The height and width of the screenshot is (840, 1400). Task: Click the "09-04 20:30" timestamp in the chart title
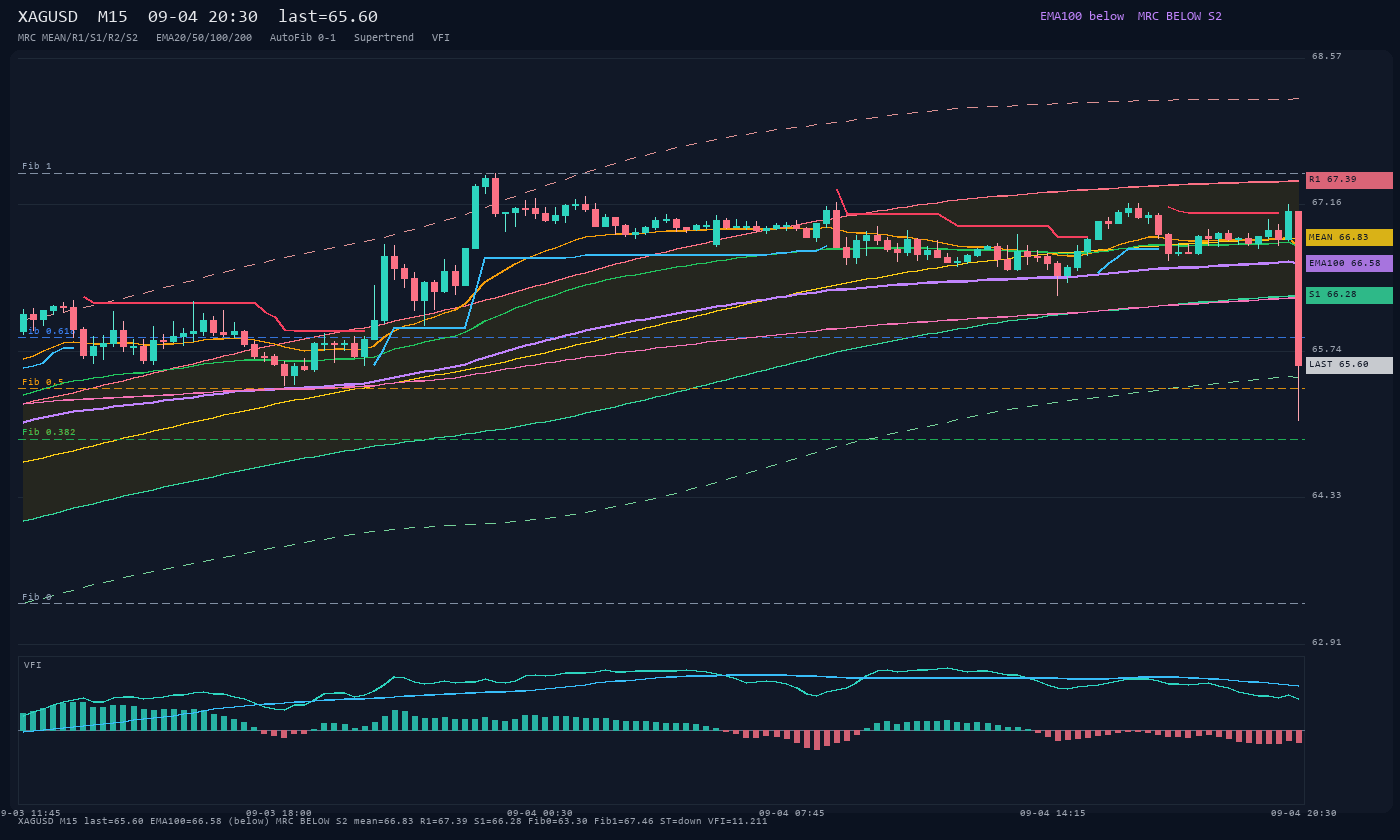point(203,17)
